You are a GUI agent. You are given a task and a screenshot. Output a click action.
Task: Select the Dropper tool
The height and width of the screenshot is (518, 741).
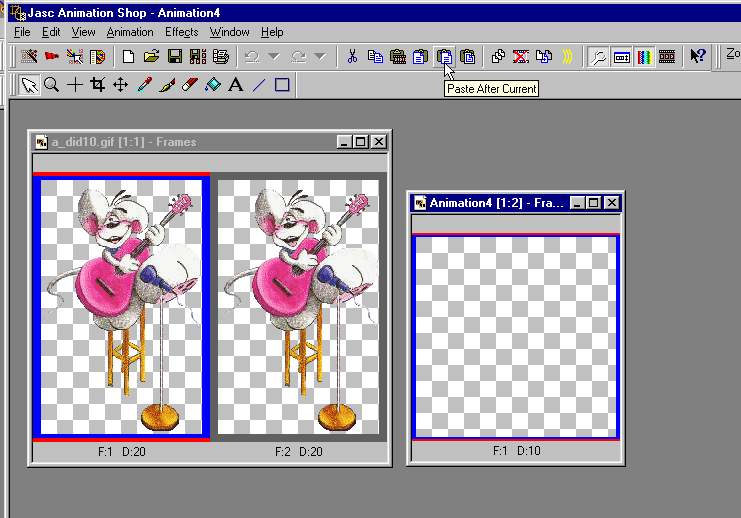[144, 85]
